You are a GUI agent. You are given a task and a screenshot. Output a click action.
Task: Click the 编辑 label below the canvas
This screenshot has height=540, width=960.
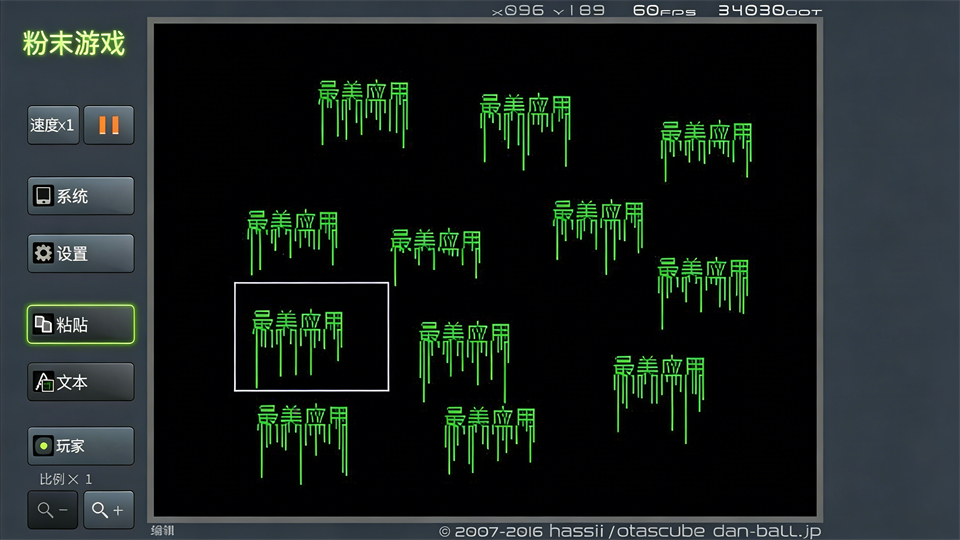coord(162,531)
